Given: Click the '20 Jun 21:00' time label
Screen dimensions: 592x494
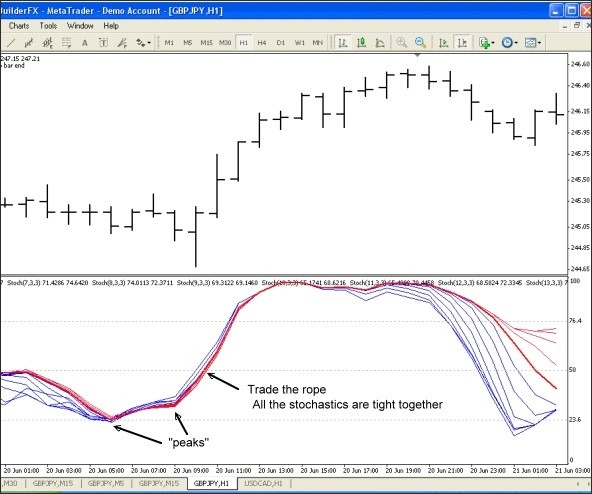Looking at the screenshot, I should coord(446,471).
